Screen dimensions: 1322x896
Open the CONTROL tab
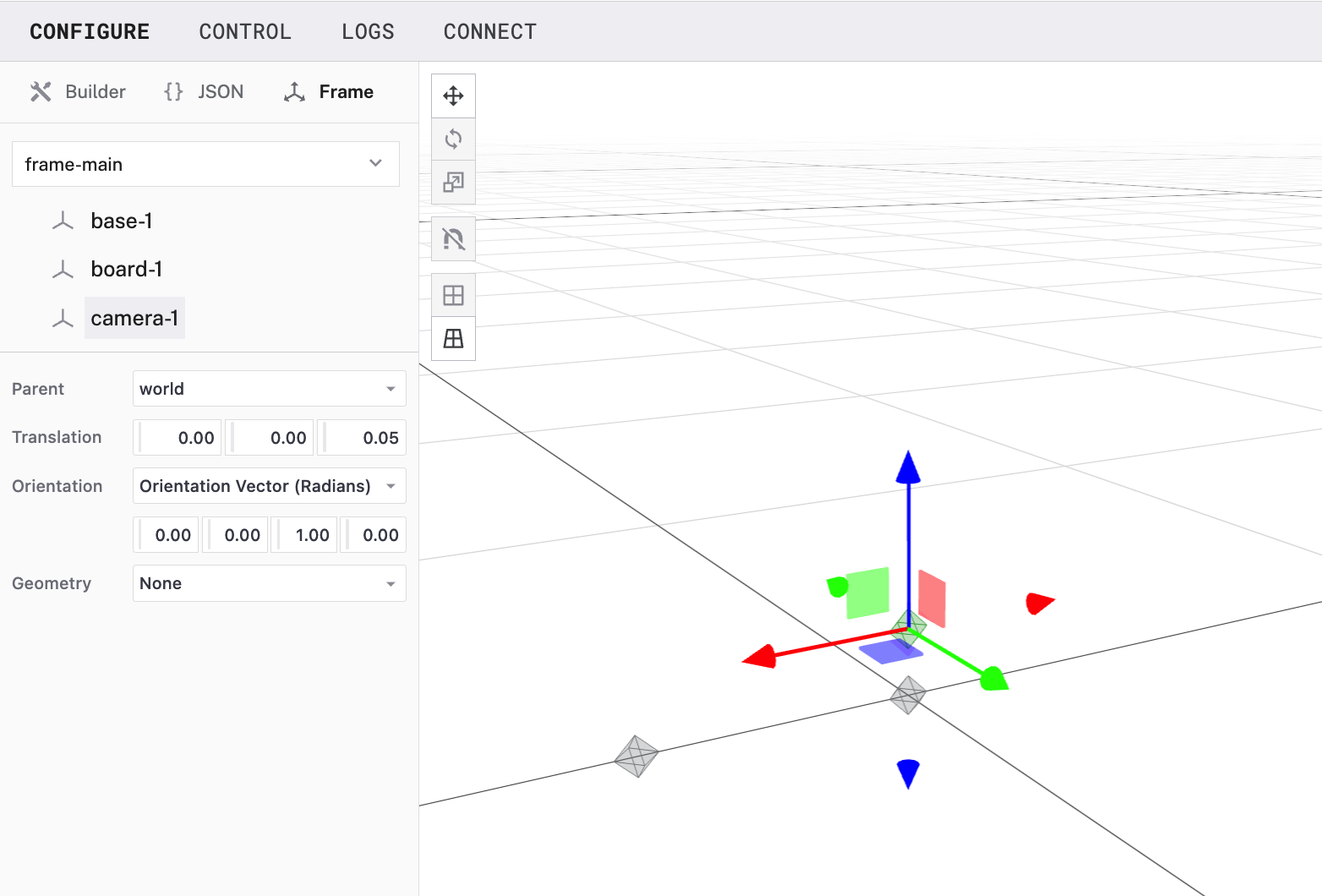245,32
